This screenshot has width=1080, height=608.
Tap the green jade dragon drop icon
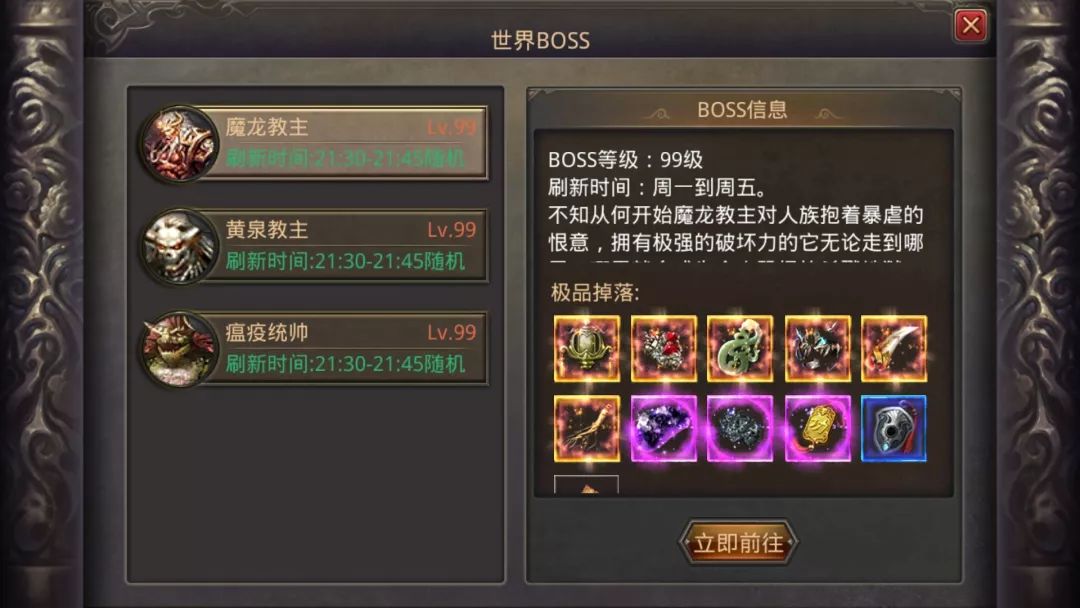[x=740, y=348]
